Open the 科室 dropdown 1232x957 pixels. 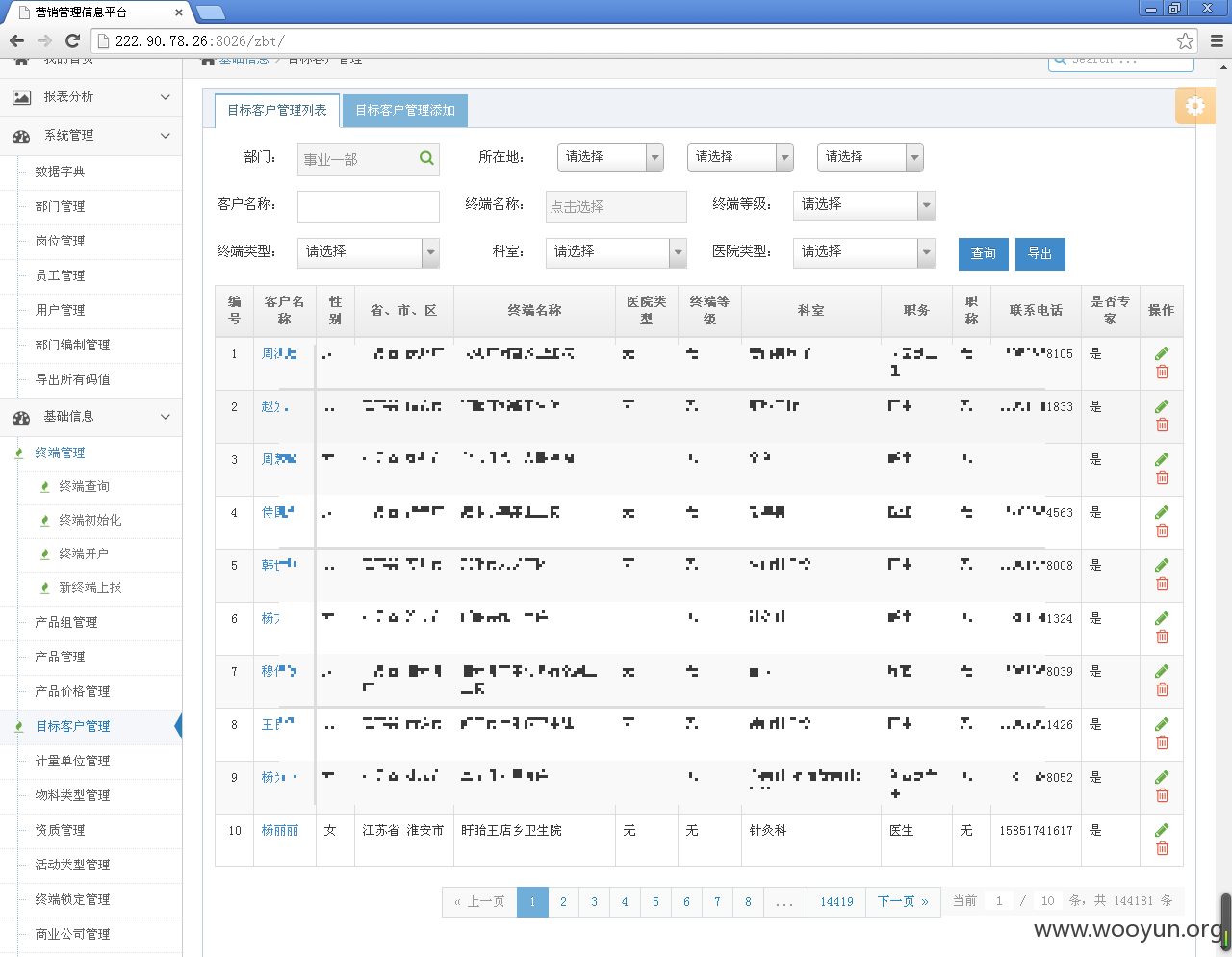[616, 251]
